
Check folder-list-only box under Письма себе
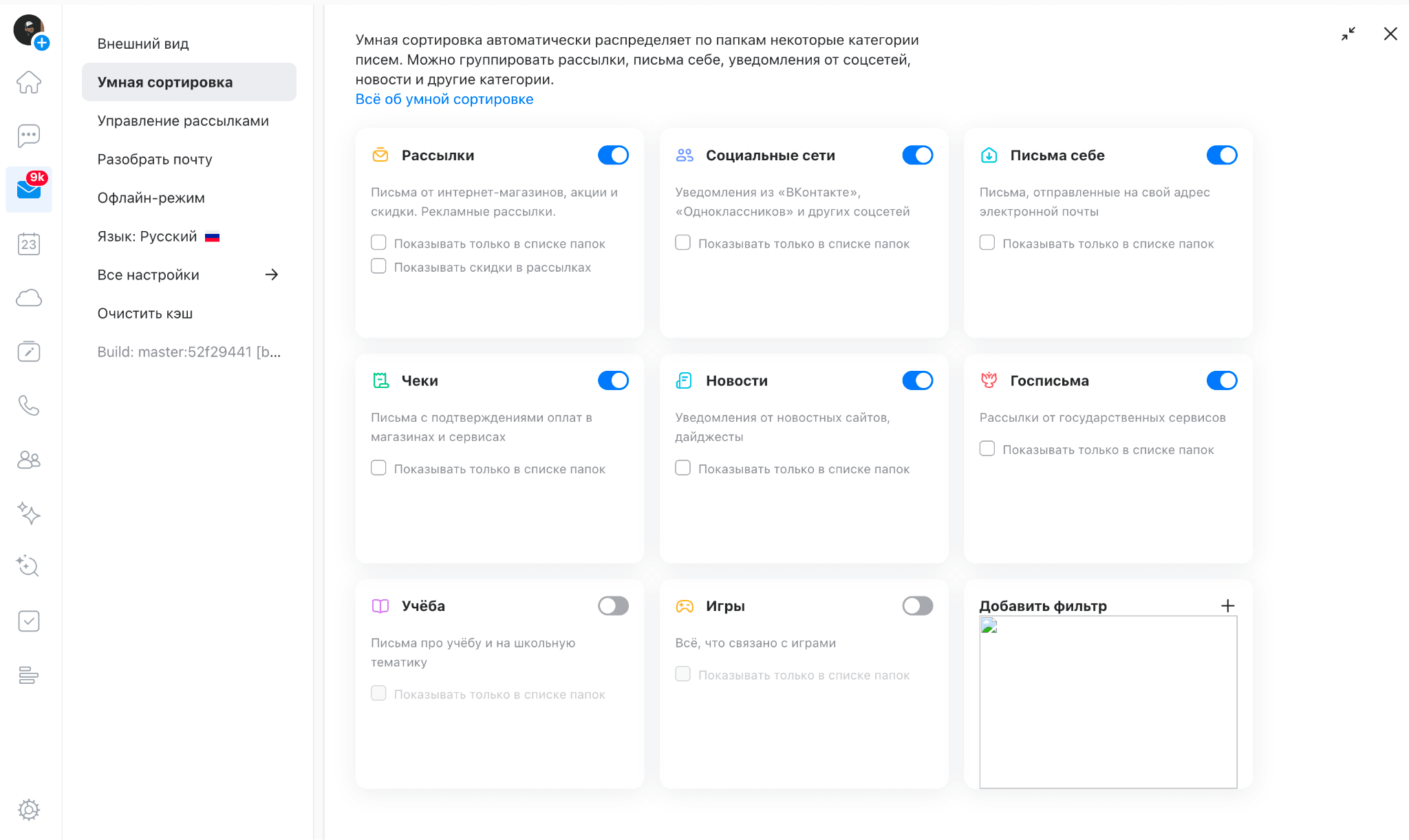987,243
